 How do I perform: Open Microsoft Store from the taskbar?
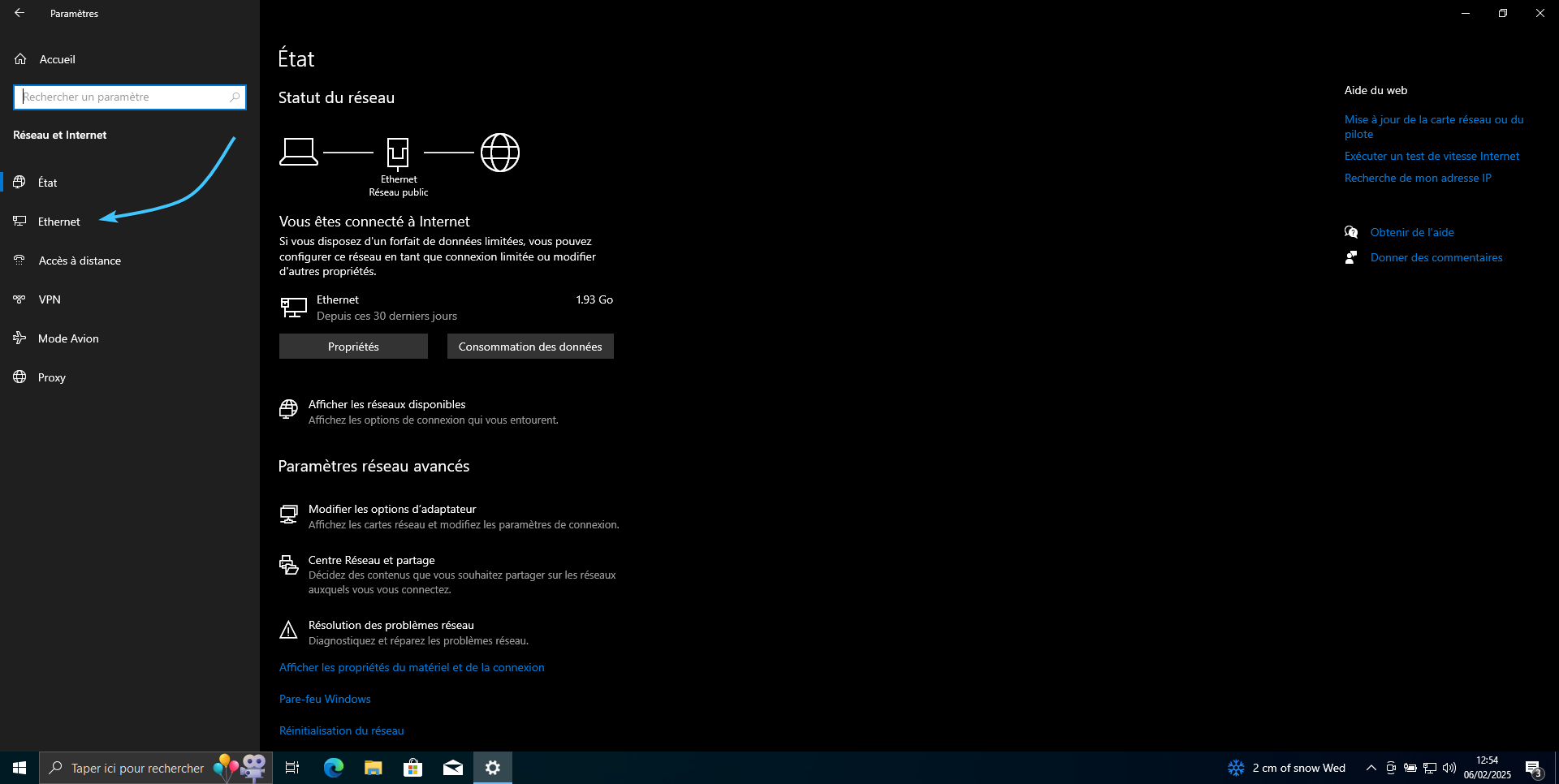coord(413,768)
